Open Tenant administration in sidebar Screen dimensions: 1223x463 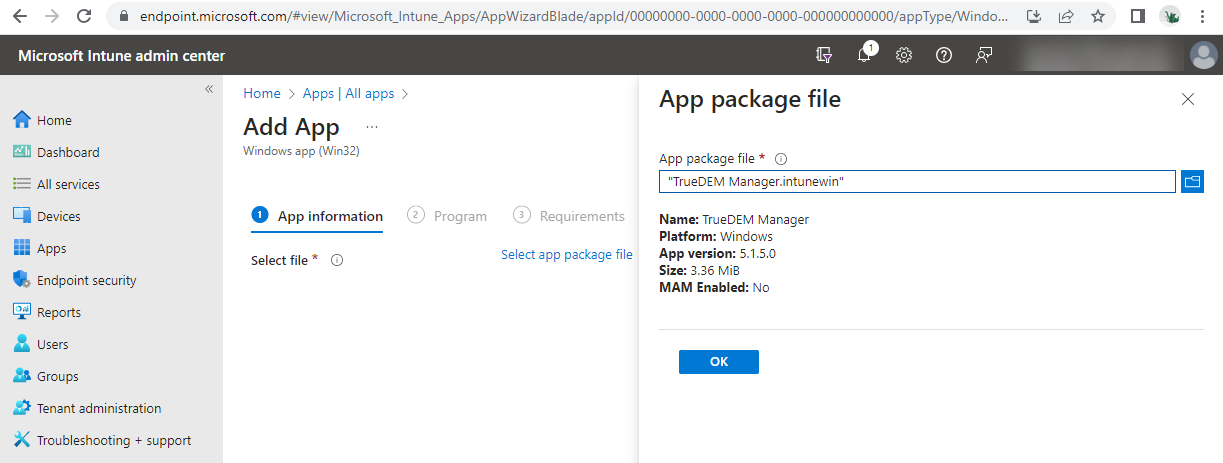[x=98, y=408]
